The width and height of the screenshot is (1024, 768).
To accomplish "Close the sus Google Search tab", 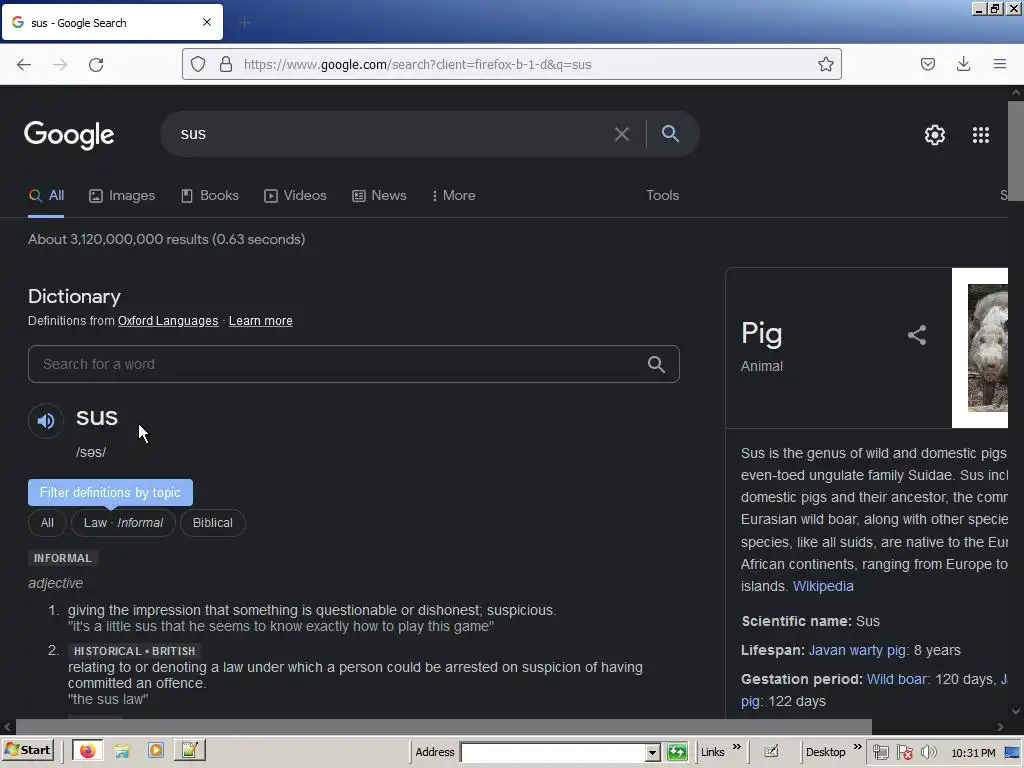I will click(x=207, y=22).
